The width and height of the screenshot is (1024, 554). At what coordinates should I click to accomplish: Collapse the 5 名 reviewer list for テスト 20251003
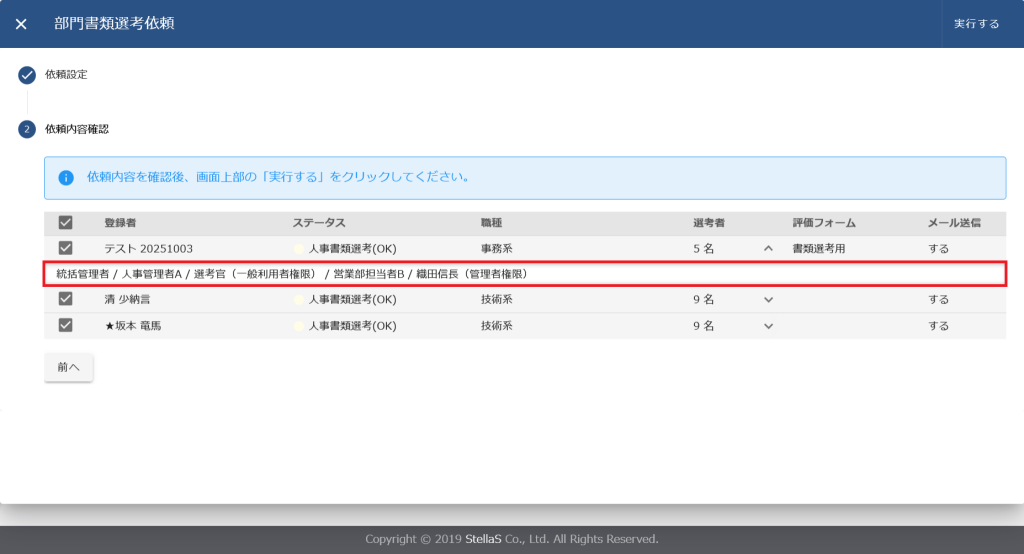click(768, 249)
